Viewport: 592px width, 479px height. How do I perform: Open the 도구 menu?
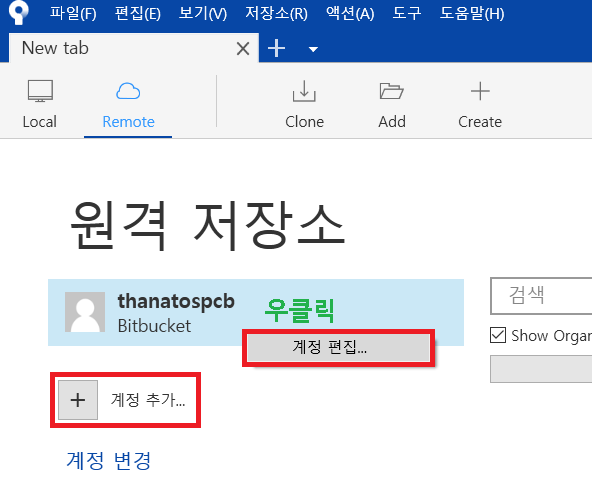click(x=407, y=14)
